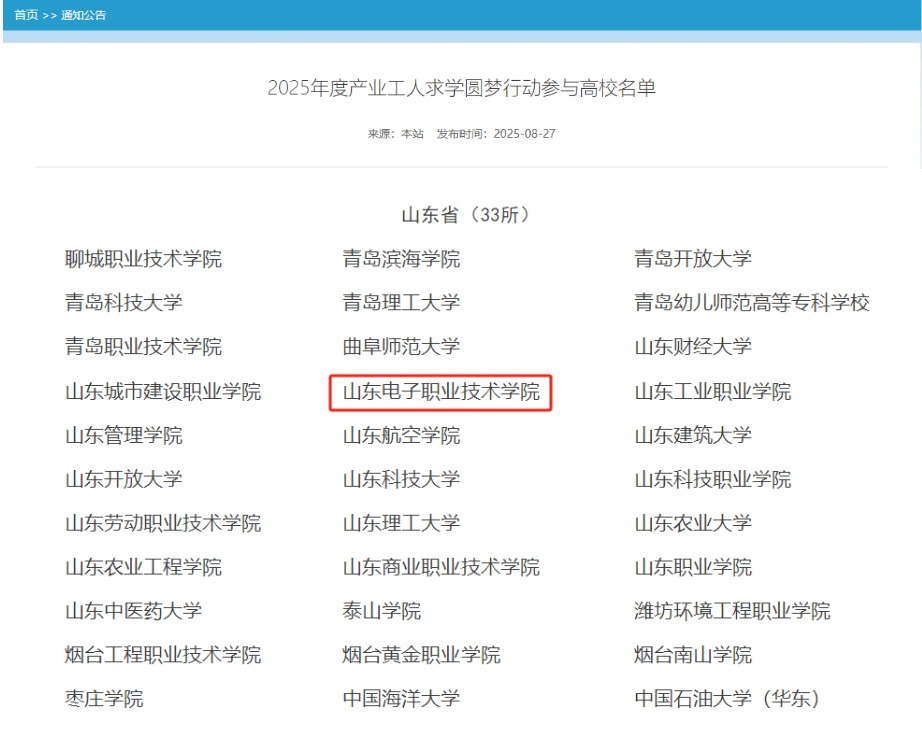The height and width of the screenshot is (743, 922).
Task: Choose 山东财经大学 from the list
Action: 692,347
